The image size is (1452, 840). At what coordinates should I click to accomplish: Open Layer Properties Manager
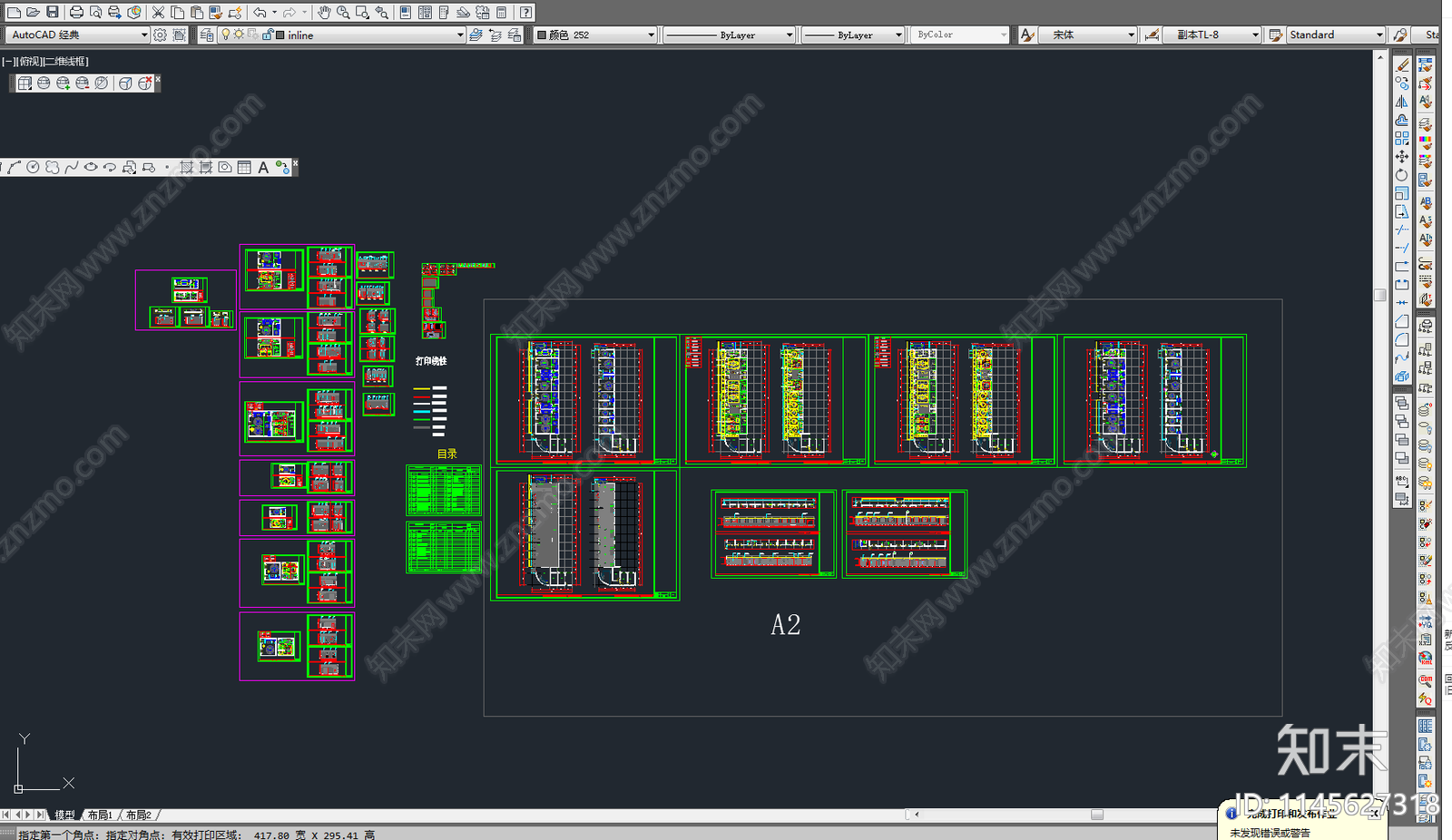pyautogui.click(x=208, y=34)
